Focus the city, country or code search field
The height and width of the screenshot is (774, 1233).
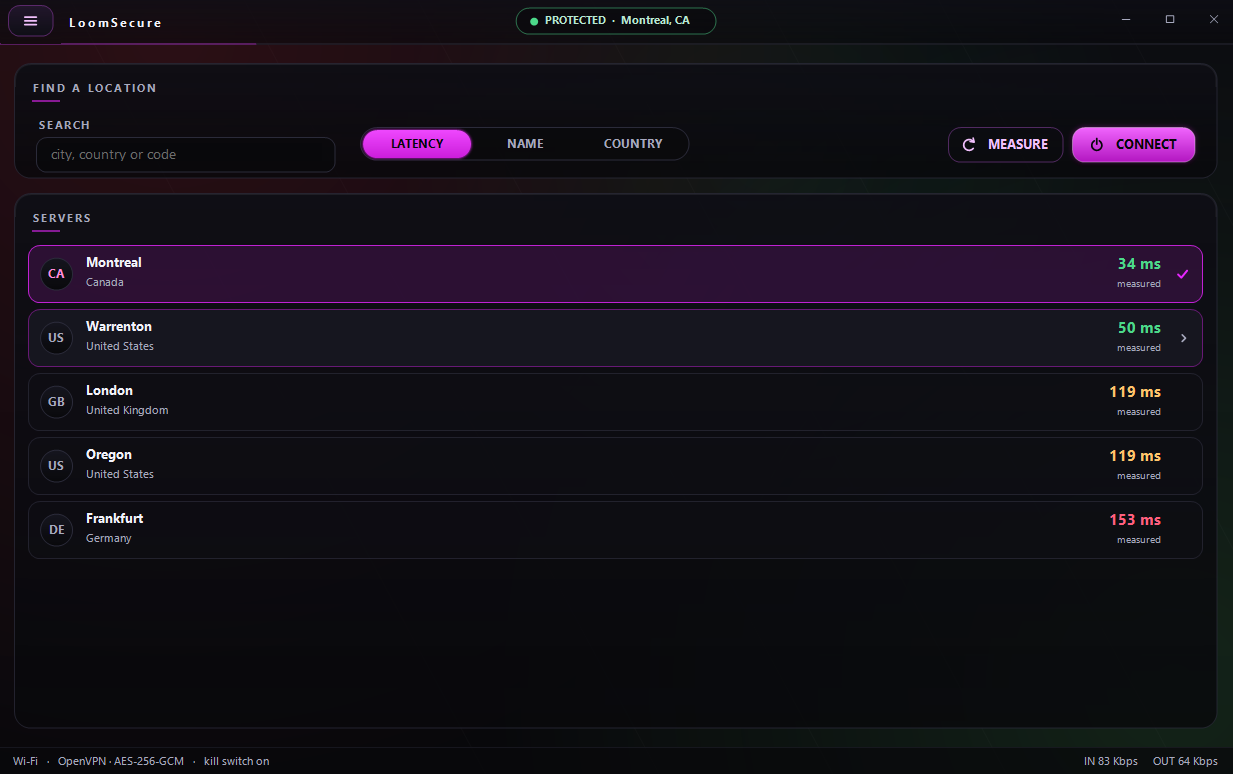pos(186,155)
